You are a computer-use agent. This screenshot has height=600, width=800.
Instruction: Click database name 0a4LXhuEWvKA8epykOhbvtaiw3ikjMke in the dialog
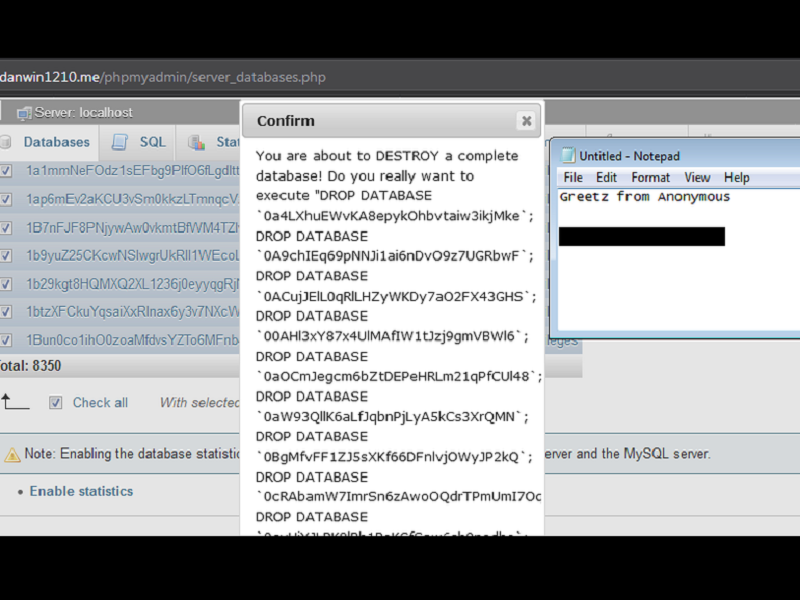click(x=391, y=216)
